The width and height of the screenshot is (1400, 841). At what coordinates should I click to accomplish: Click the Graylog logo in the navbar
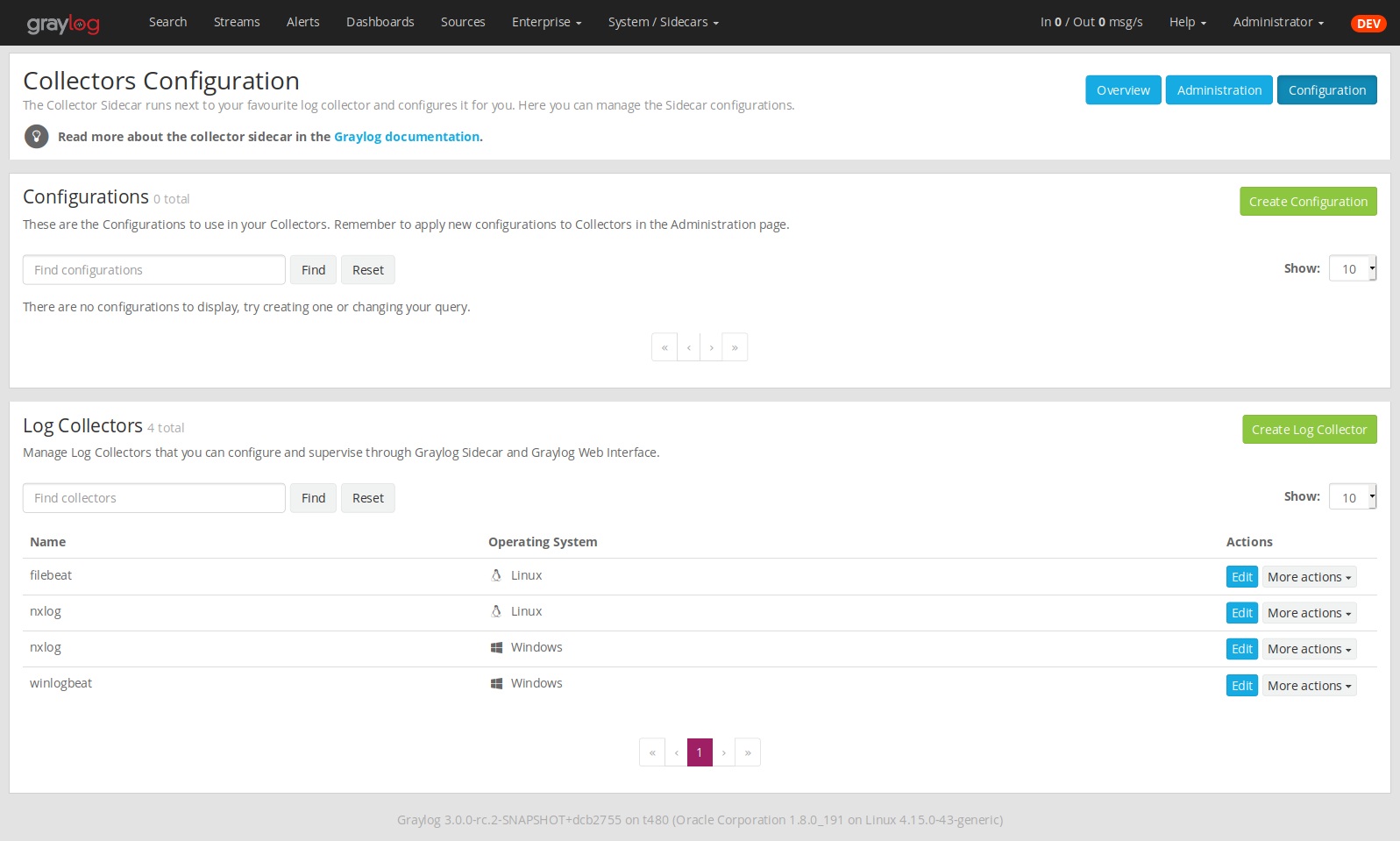coord(63,24)
